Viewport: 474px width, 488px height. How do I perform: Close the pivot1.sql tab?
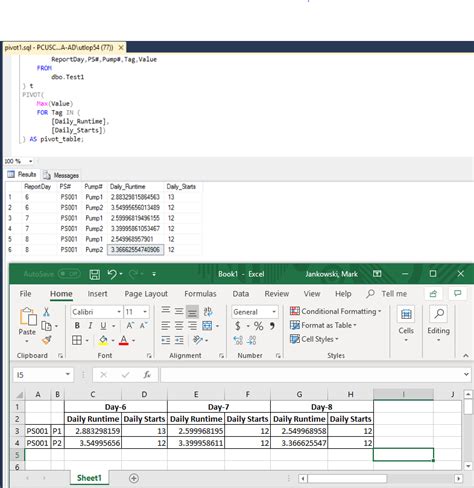click(121, 48)
